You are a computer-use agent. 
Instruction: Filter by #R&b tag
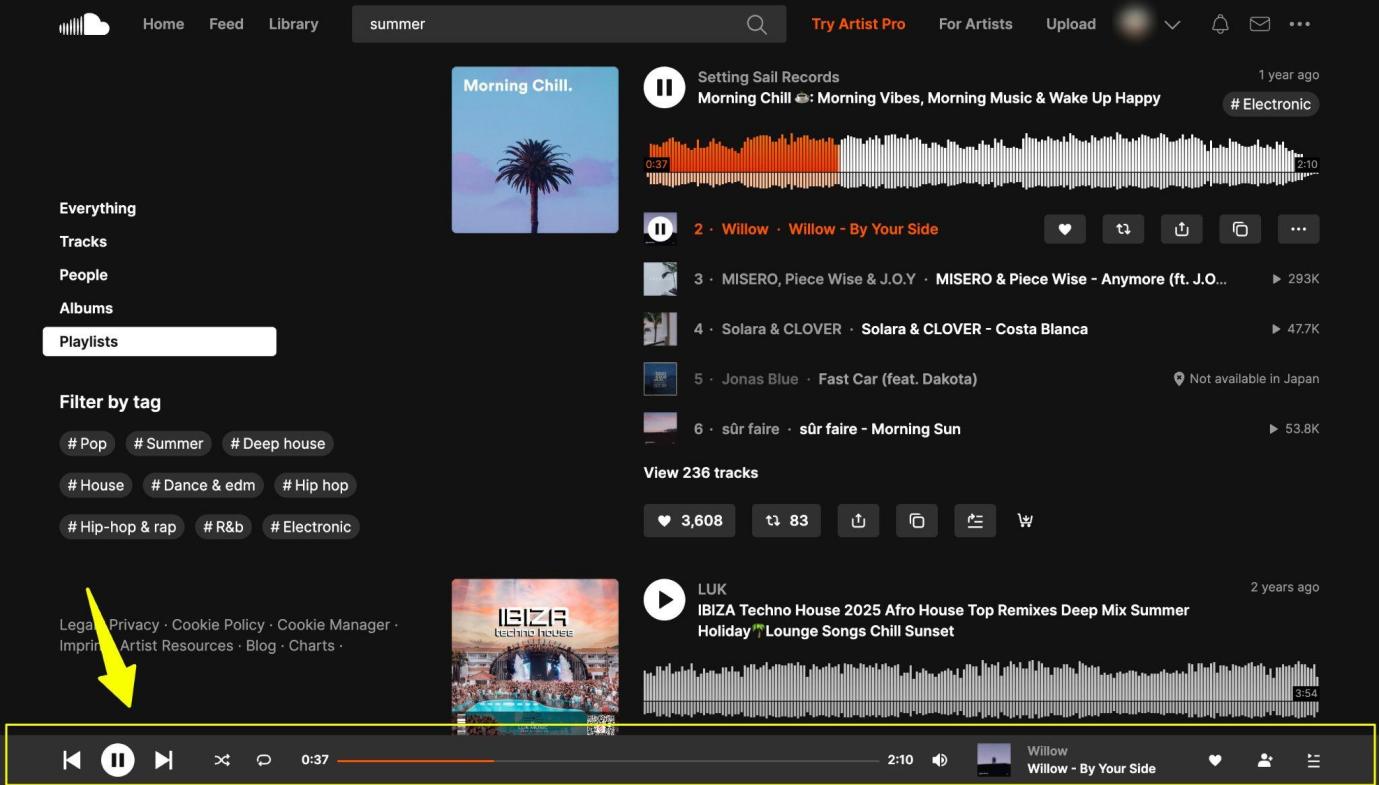tap(223, 527)
